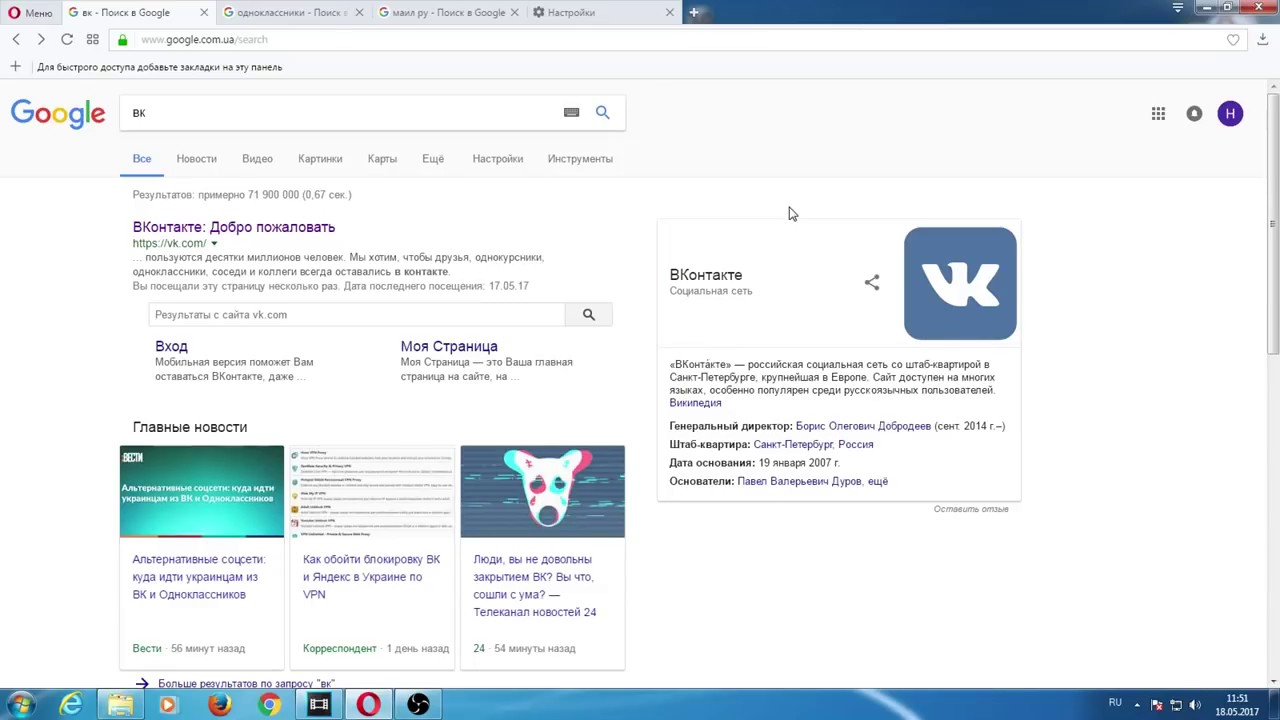Open Павел Валерьевич Дуров link

(x=799, y=481)
